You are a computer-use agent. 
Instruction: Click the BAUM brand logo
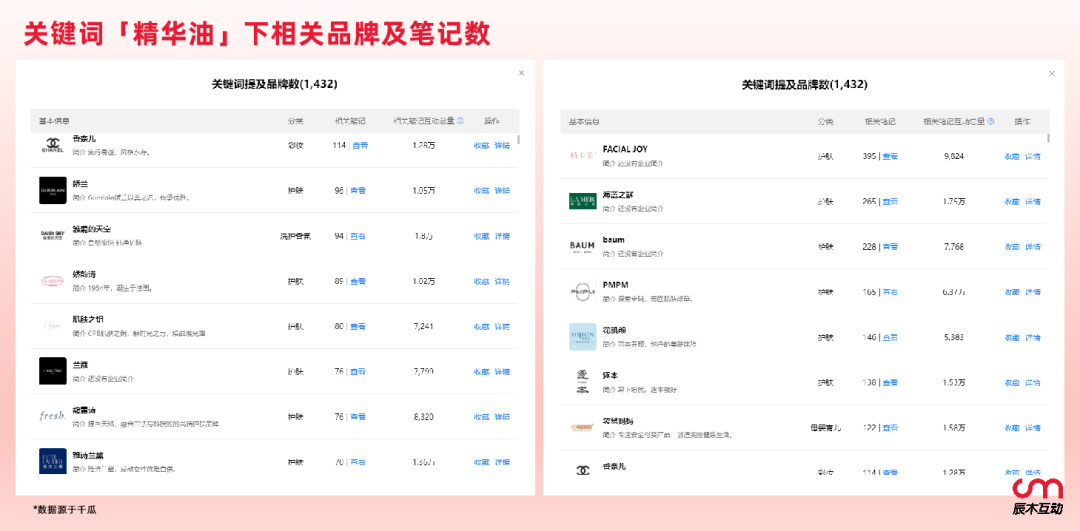click(x=583, y=247)
